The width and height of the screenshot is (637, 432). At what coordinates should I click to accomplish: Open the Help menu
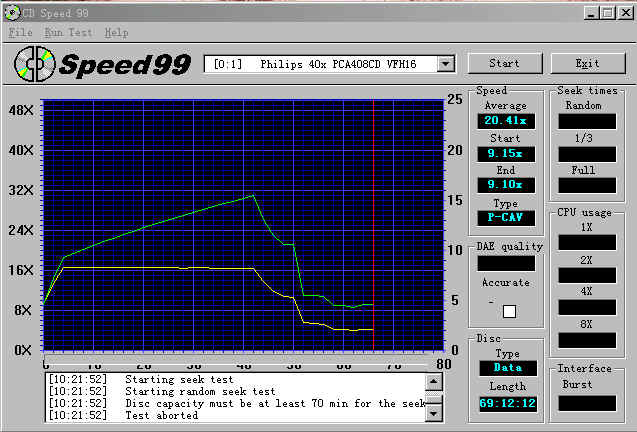tap(116, 33)
